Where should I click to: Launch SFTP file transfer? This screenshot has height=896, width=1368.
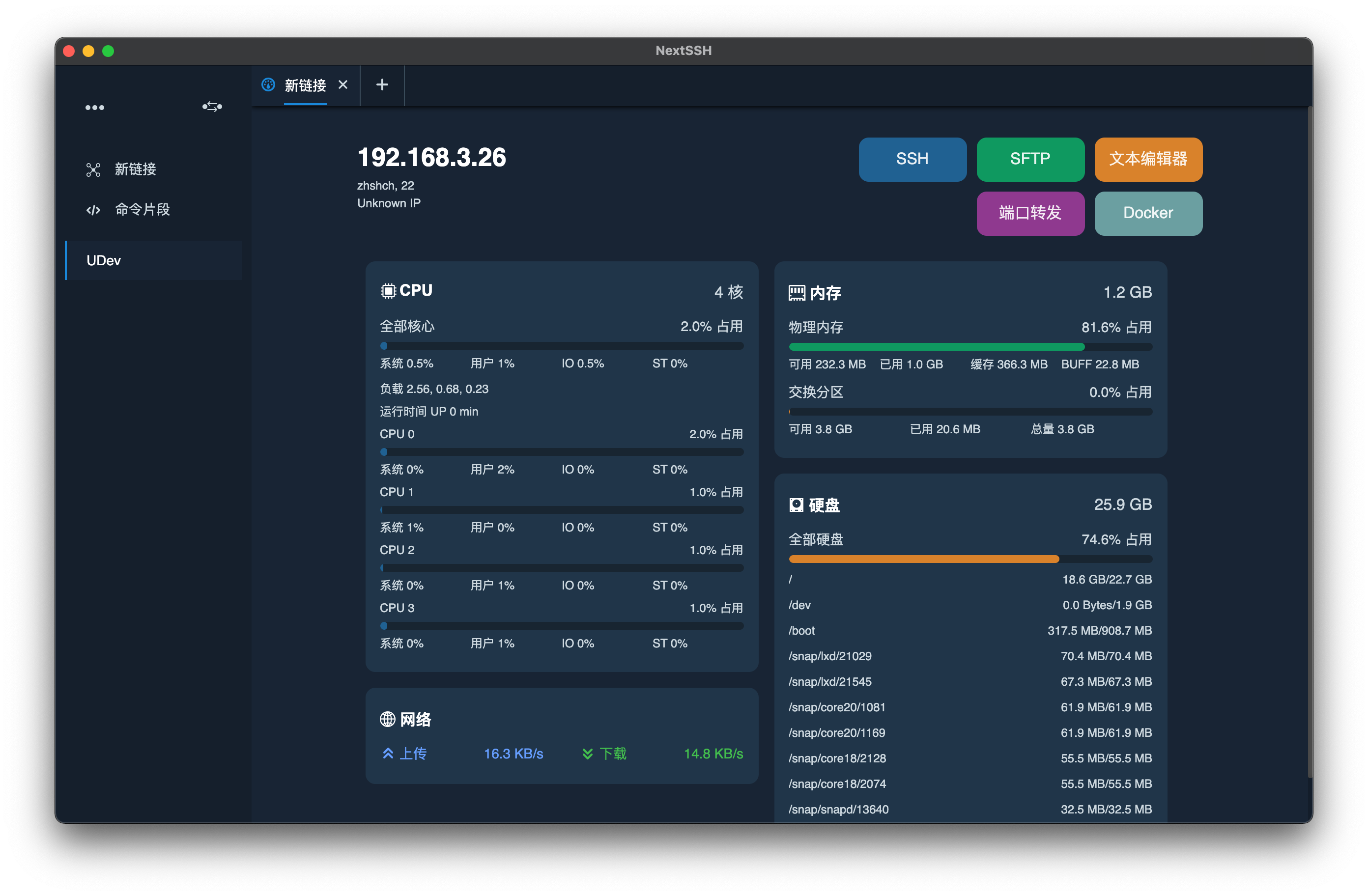(1030, 159)
